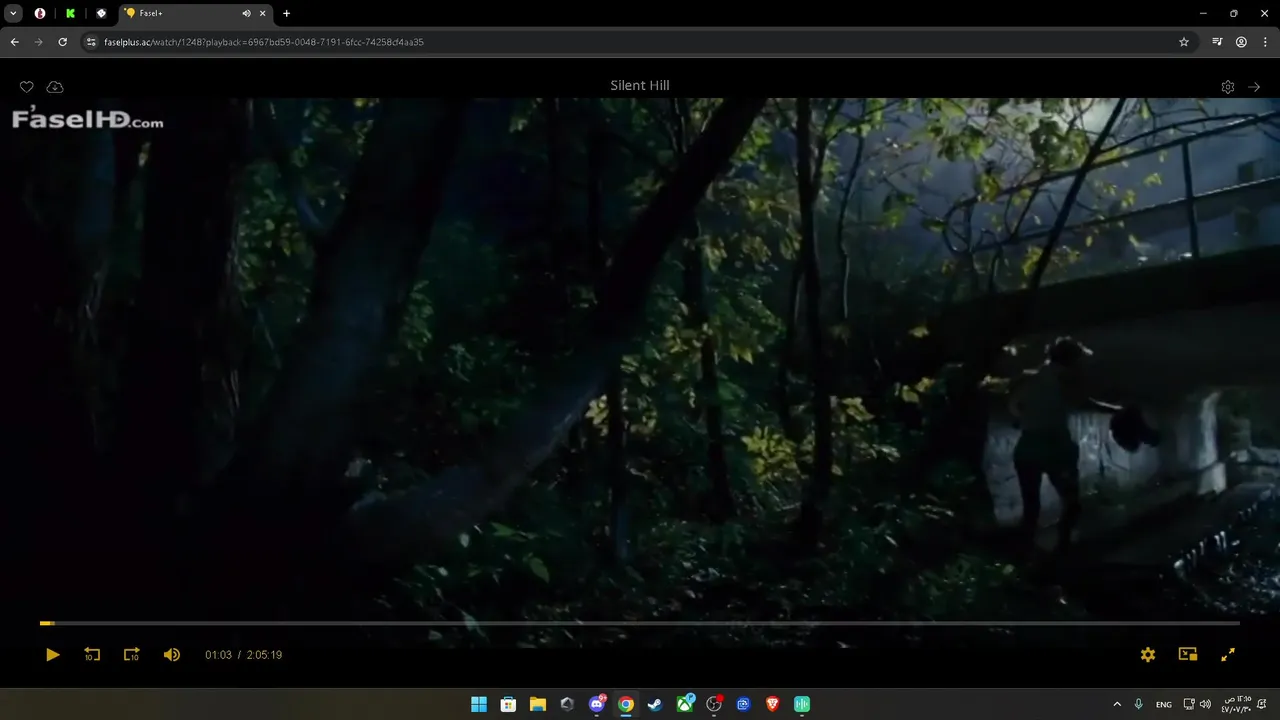Bookmark this page with the star
This screenshot has height=720, width=1280.
tap(1184, 42)
